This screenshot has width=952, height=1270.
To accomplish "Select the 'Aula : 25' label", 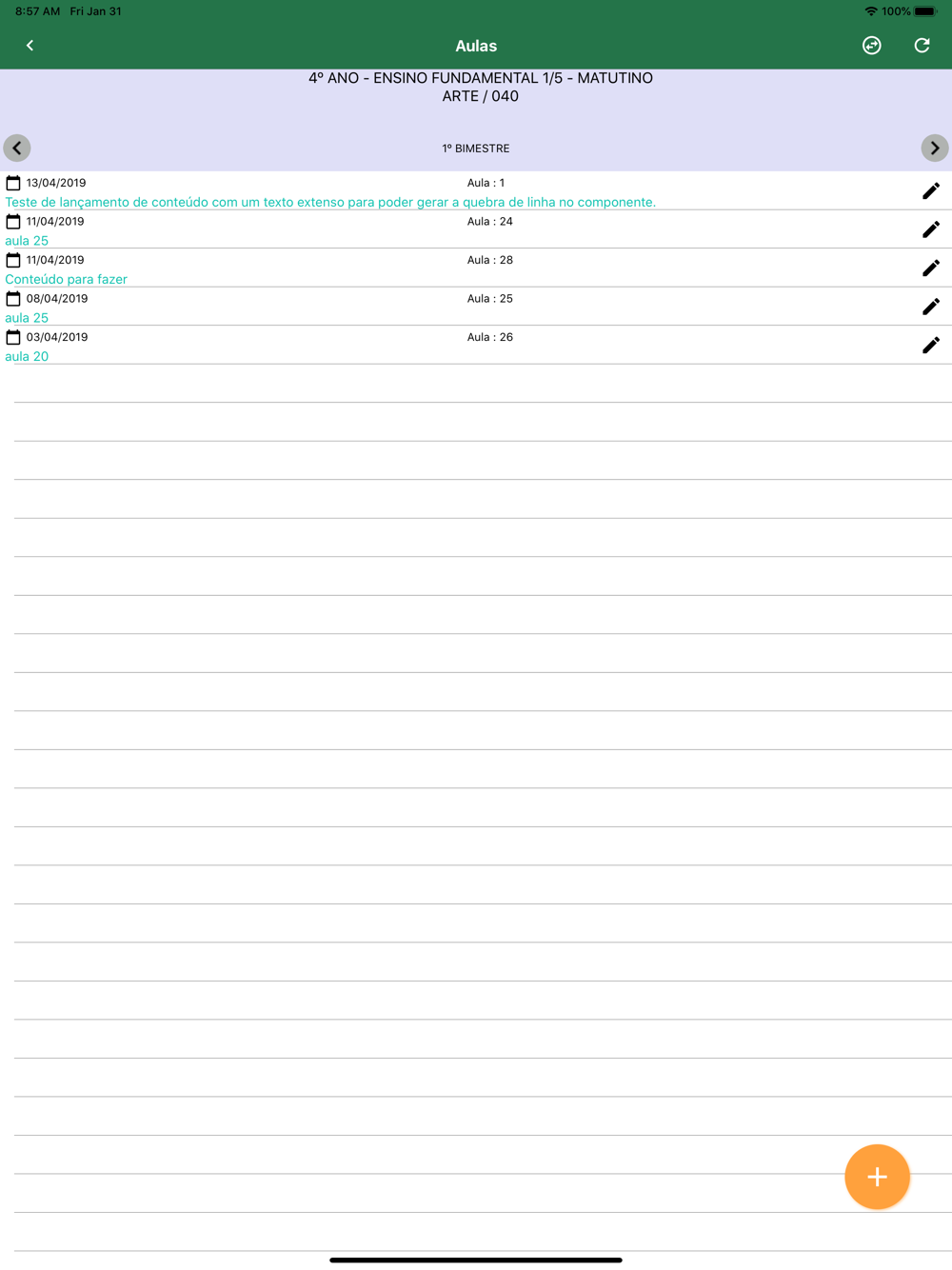I will tap(490, 298).
